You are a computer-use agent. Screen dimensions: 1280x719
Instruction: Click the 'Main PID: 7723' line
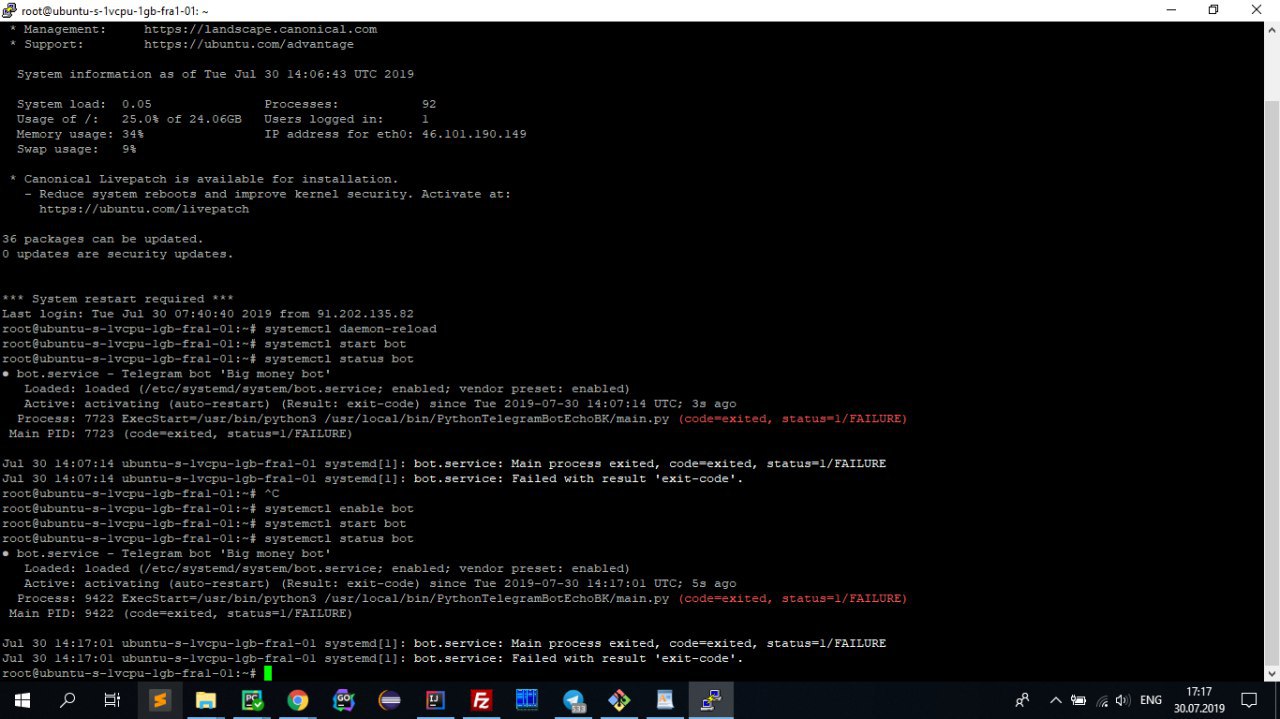pos(180,434)
